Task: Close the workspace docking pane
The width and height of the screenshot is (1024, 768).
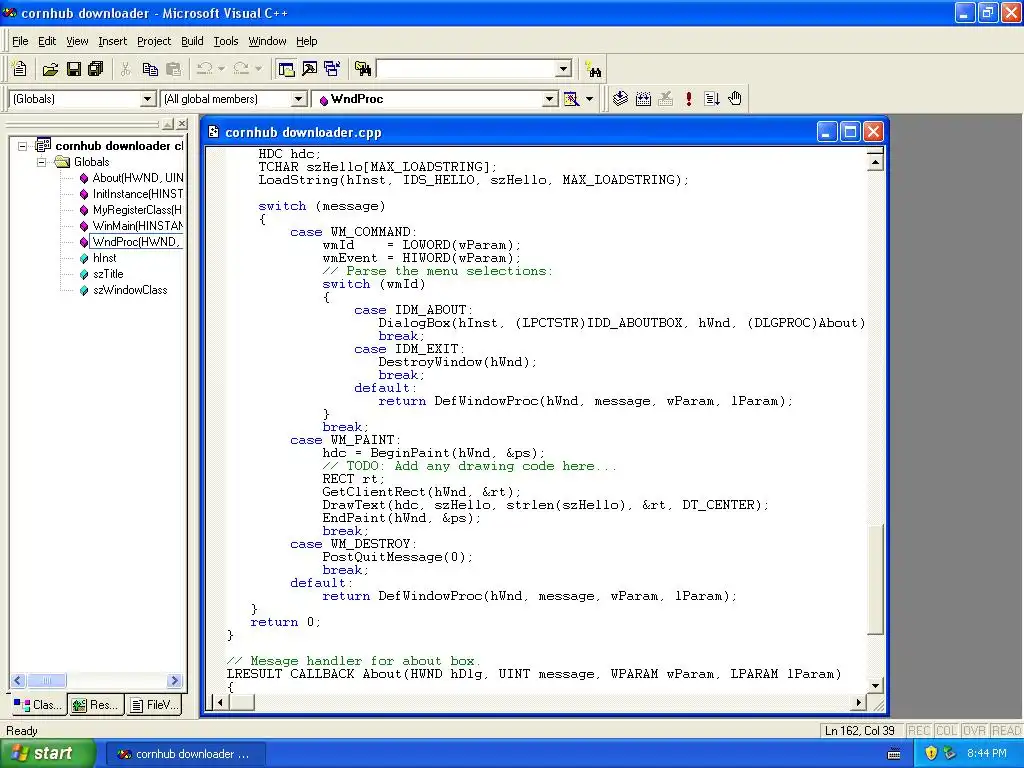Action: coord(182,123)
